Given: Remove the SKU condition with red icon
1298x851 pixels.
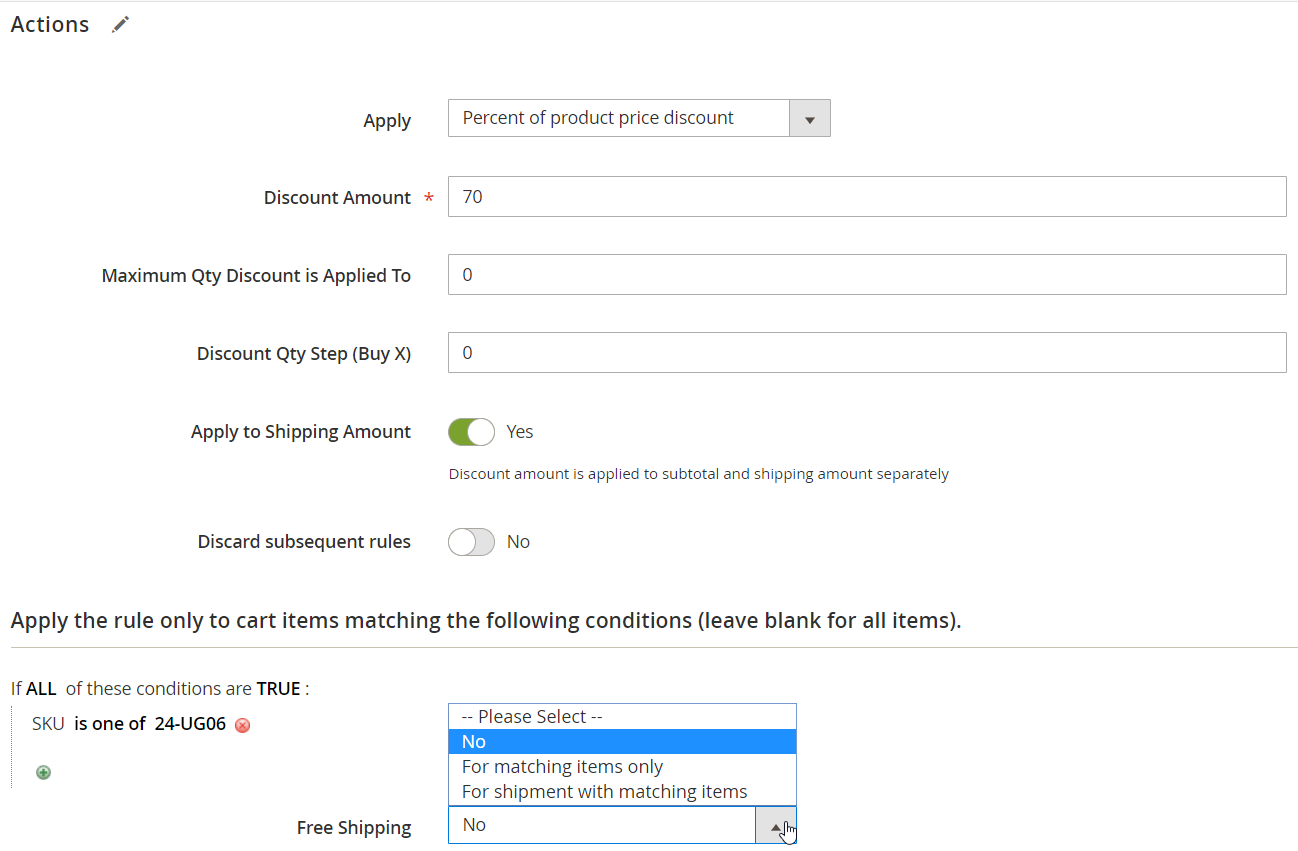Looking at the screenshot, I should click(242, 725).
